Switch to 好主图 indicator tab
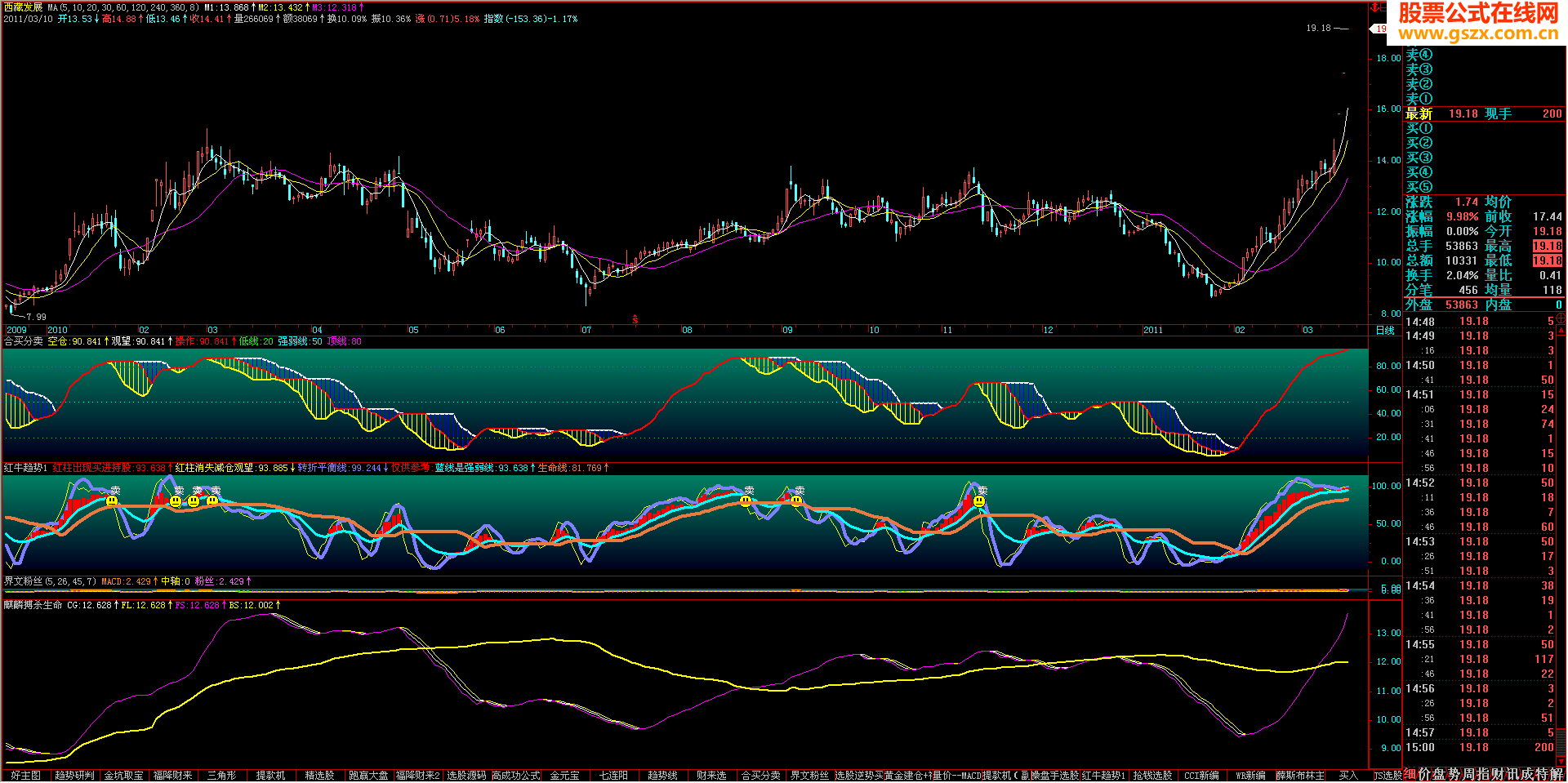 point(25,776)
